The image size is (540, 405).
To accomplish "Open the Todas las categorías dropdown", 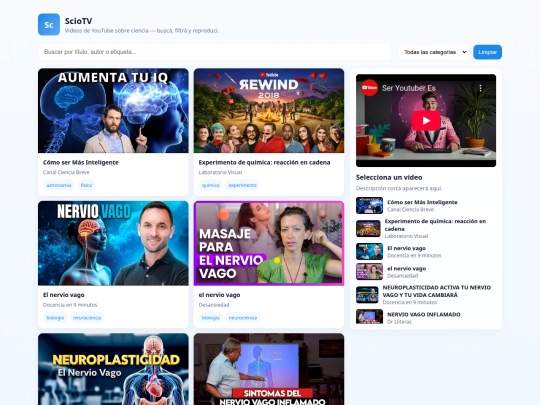I will point(433,52).
